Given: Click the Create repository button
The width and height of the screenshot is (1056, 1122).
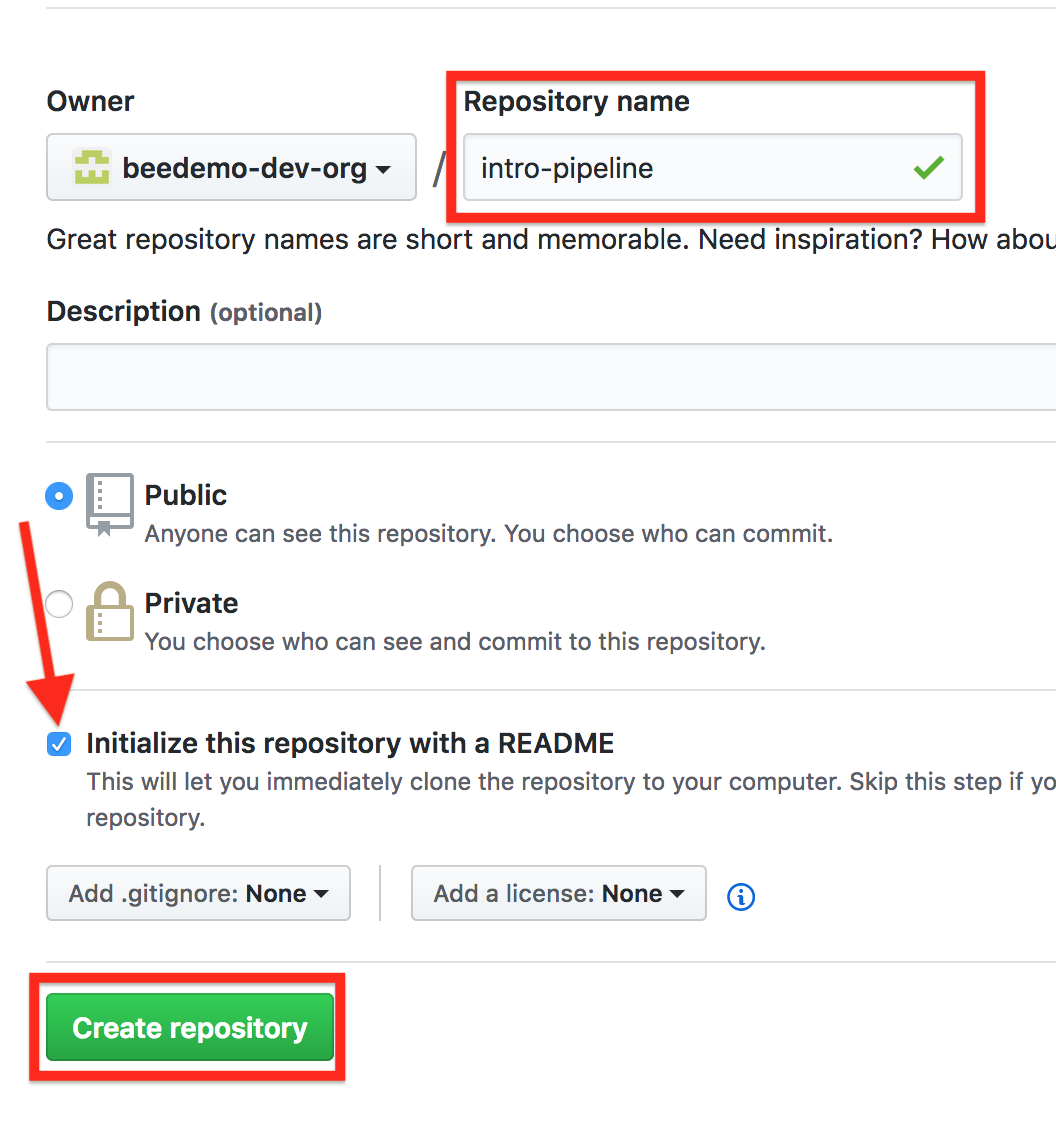Looking at the screenshot, I should 190,1027.
